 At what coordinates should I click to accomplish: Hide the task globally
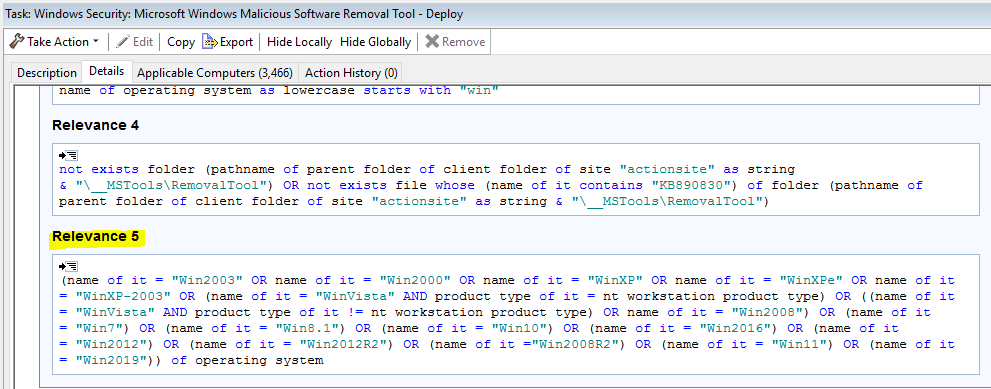tap(375, 42)
